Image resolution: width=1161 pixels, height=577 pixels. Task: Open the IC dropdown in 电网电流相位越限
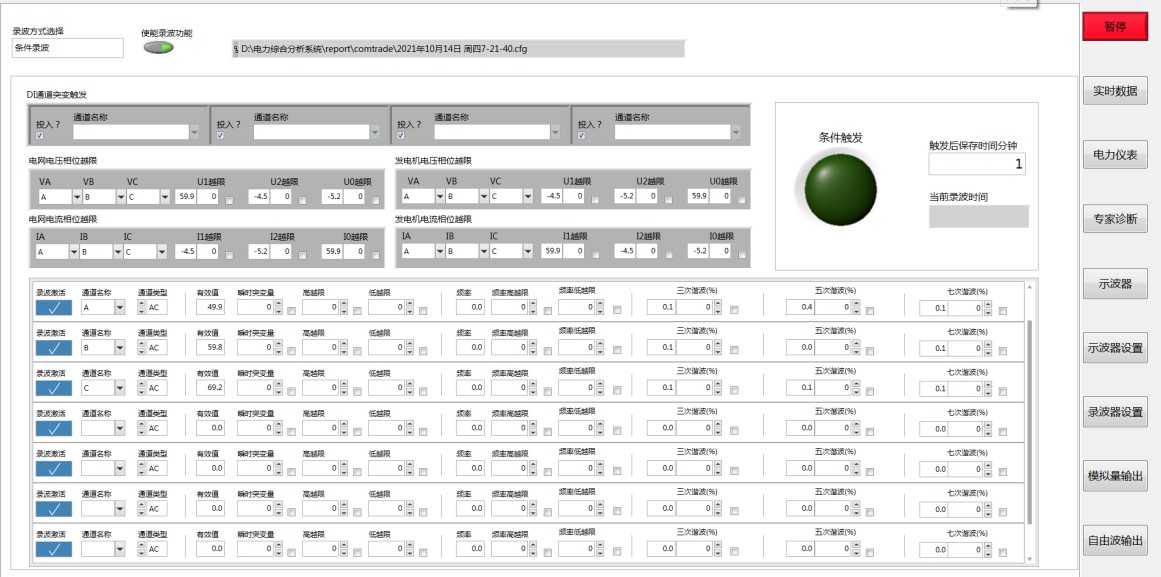click(162, 251)
